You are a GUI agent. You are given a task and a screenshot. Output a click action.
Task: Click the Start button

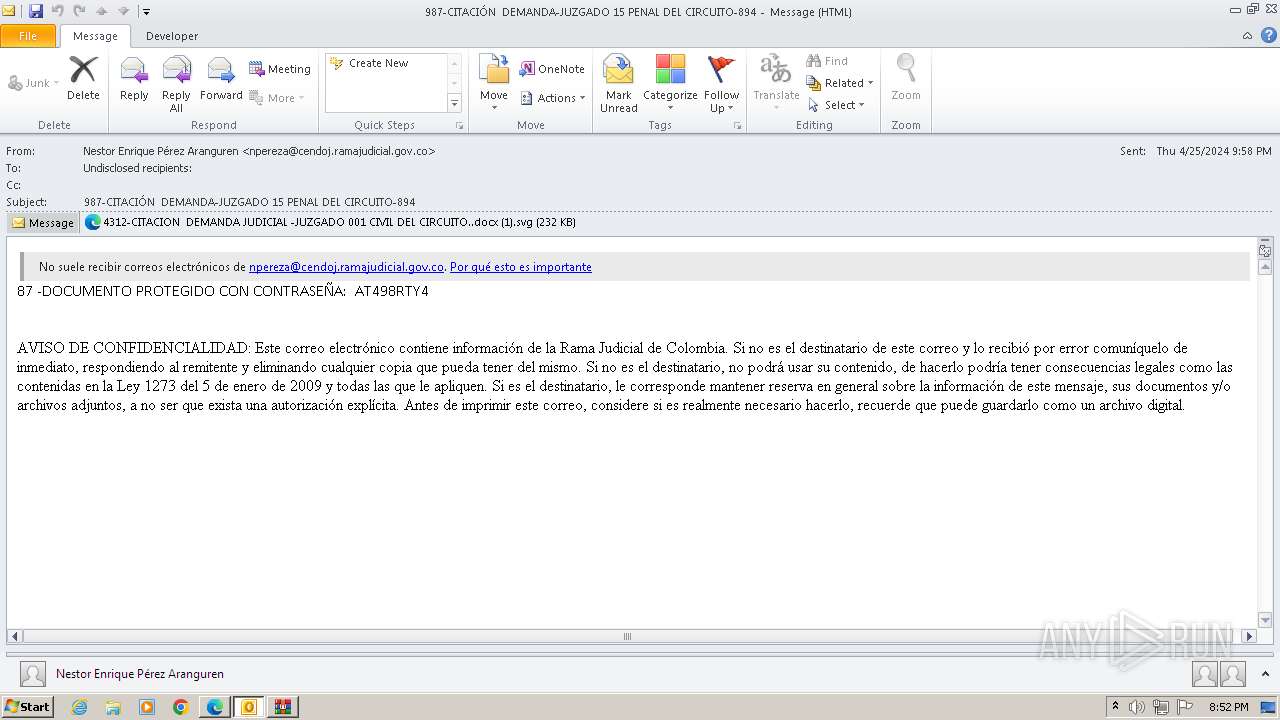[27, 707]
